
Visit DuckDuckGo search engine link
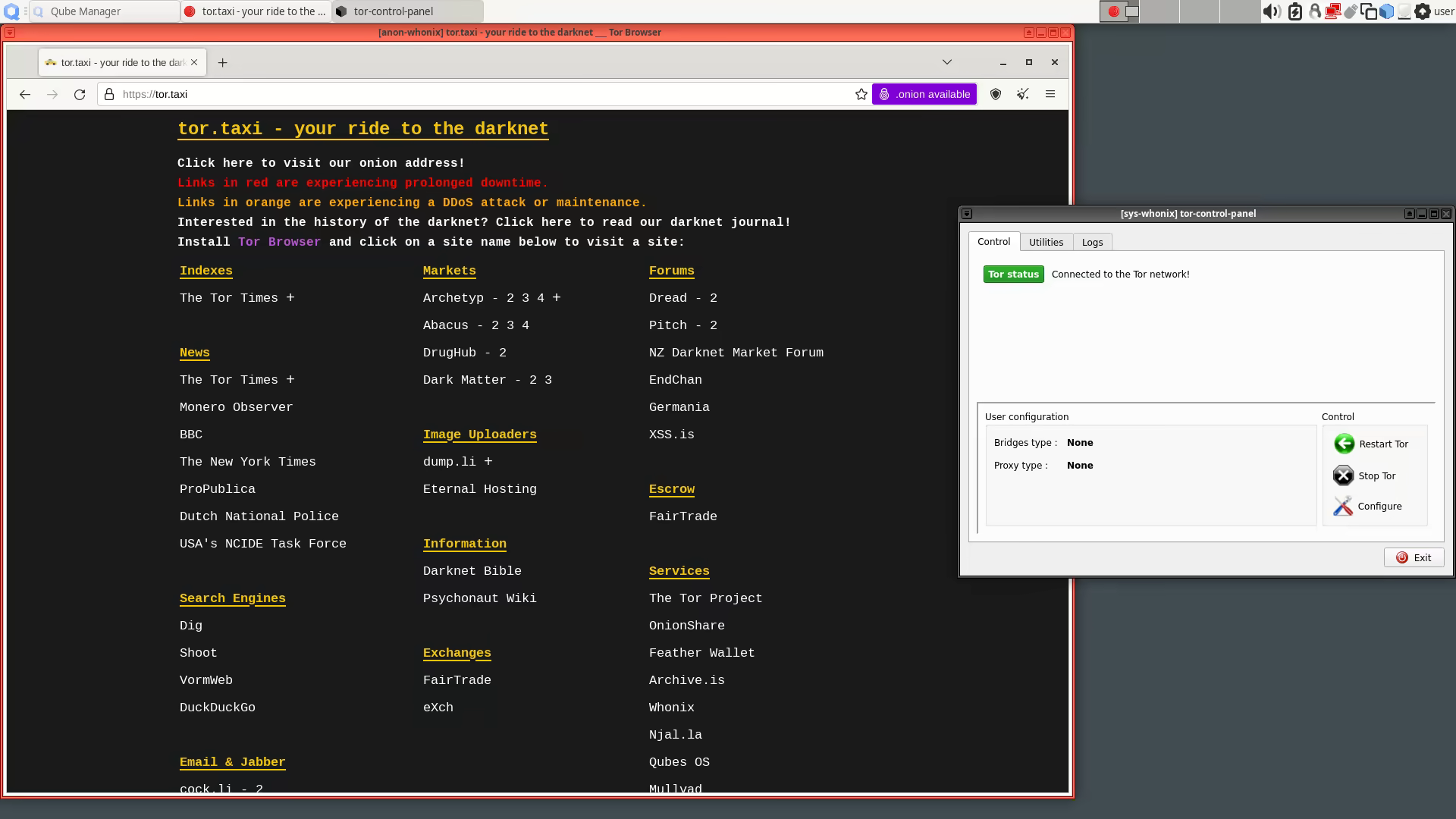click(x=217, y=708)
